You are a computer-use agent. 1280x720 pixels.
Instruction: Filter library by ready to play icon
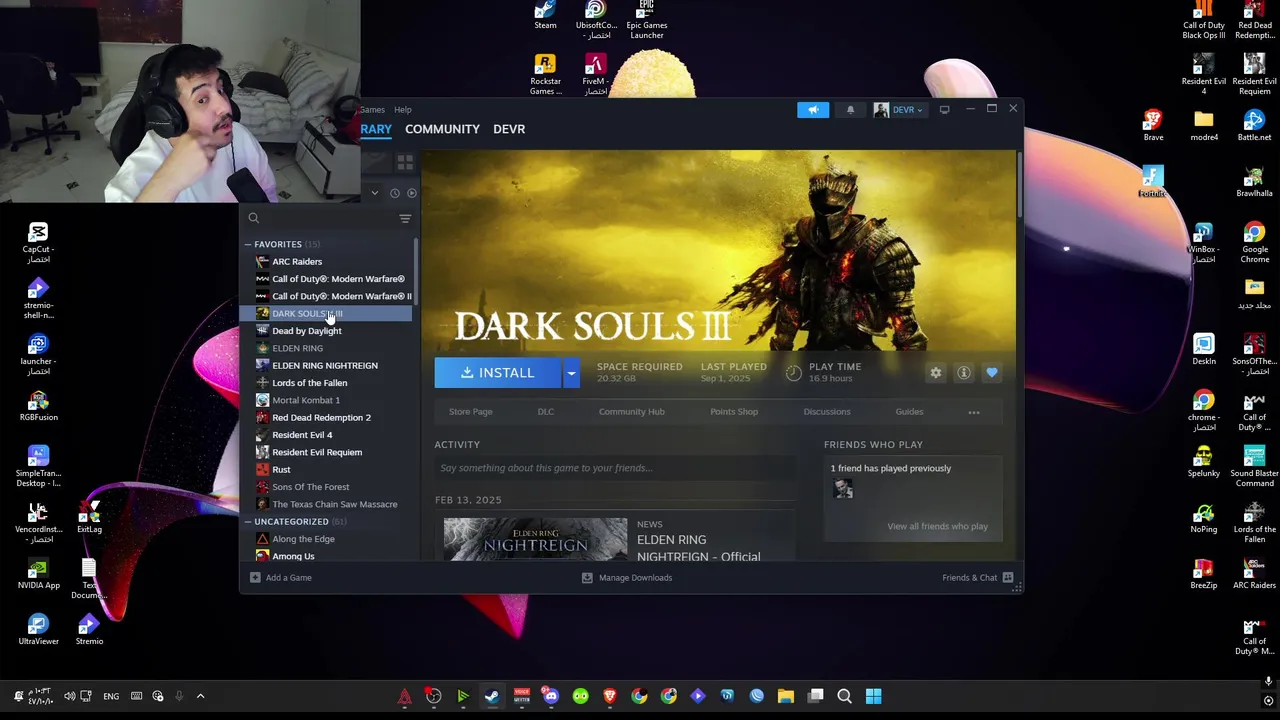click(411, 193)
